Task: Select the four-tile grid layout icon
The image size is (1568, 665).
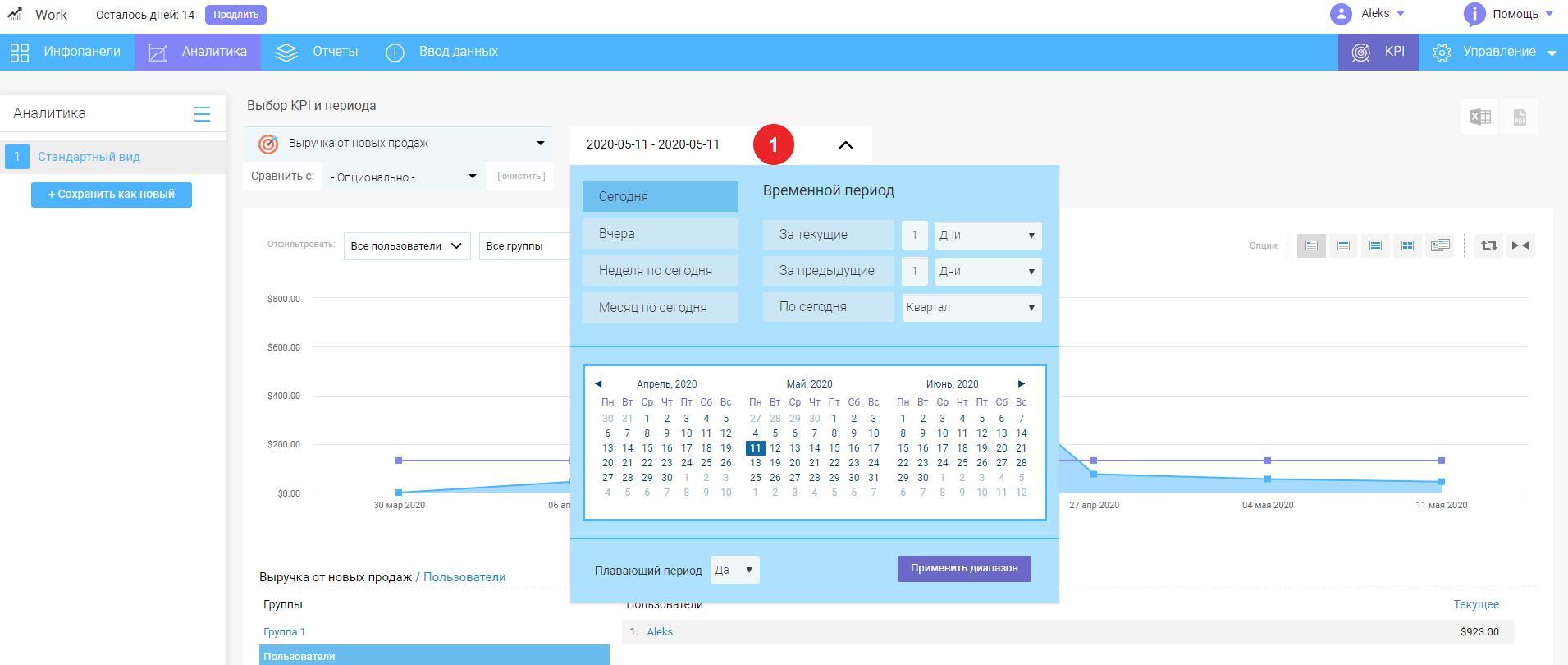Action: pyautogui.click(x=1407, y=245)
